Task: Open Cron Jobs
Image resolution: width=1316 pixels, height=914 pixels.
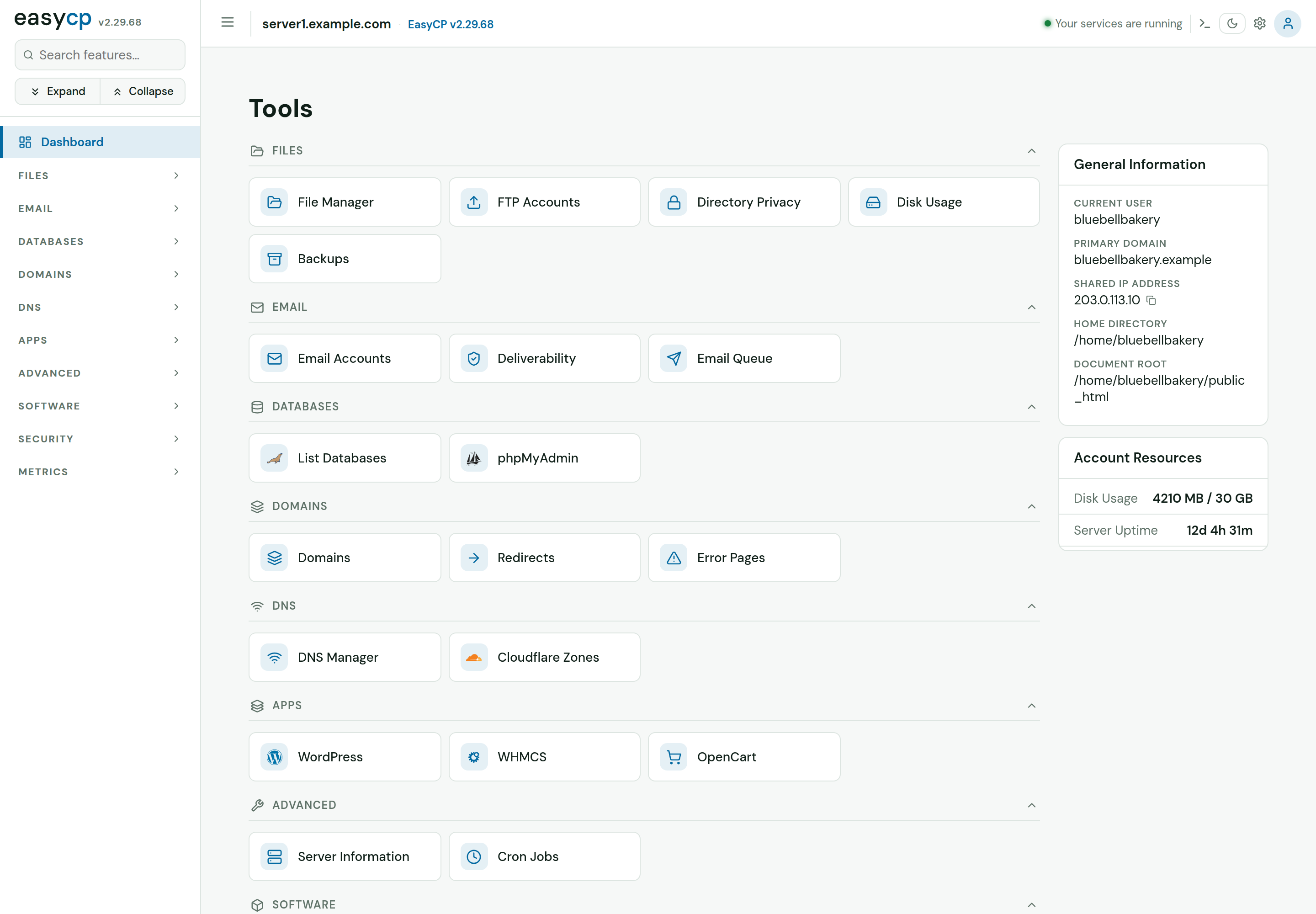Action: point(544,856)
